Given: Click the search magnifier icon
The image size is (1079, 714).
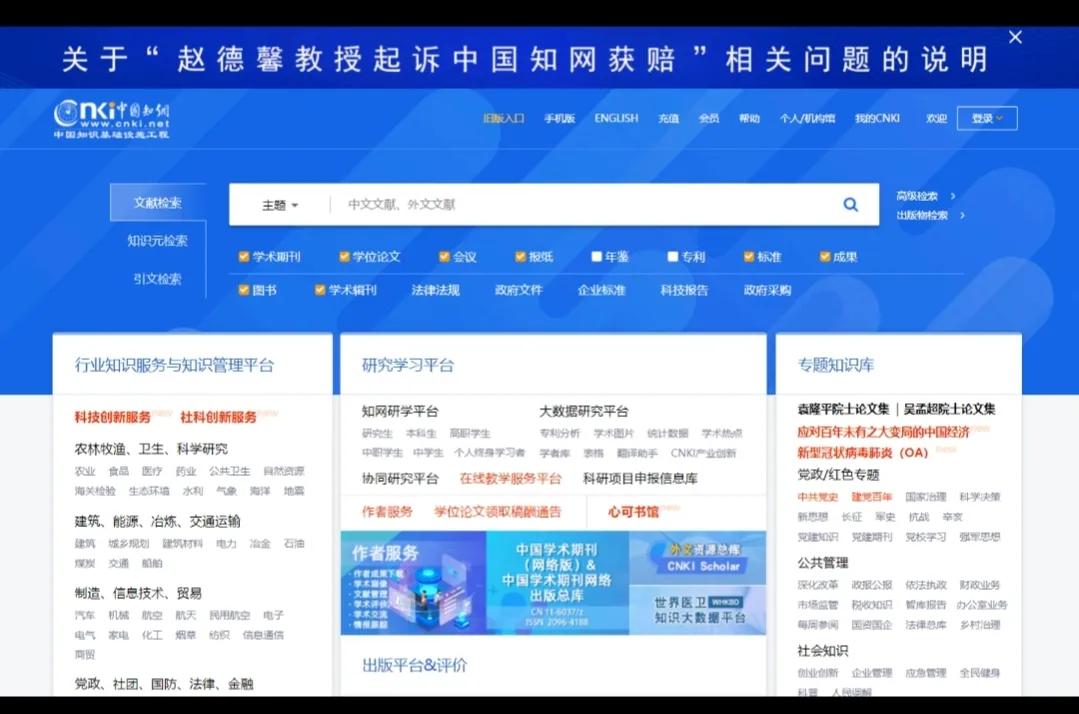Looking at the screenshot, I should [850, 203].
